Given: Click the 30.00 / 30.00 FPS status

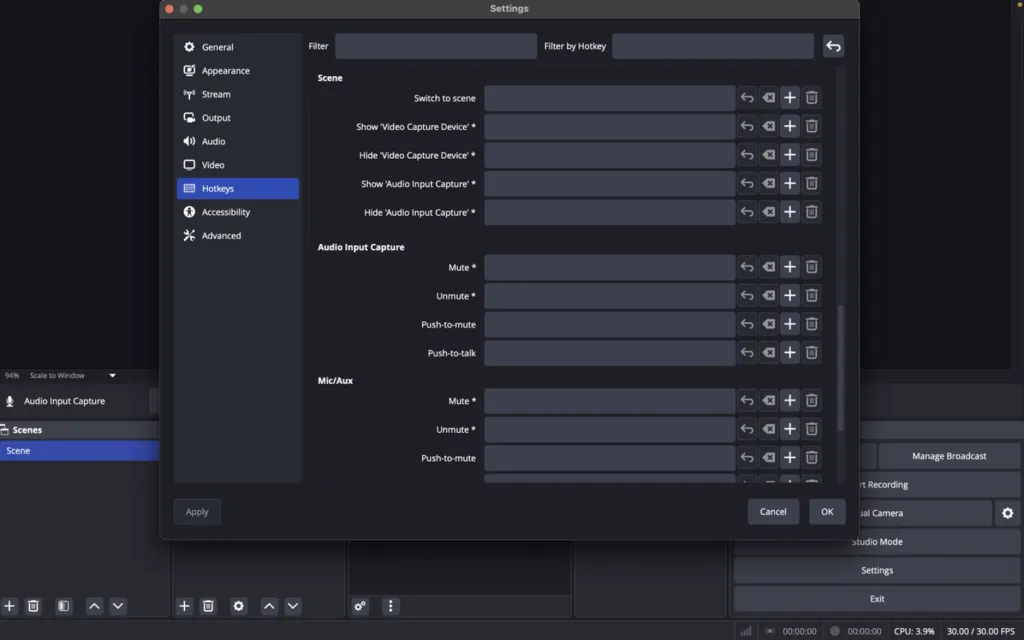Looking at the screenshot, I should [x=980, y=632].
